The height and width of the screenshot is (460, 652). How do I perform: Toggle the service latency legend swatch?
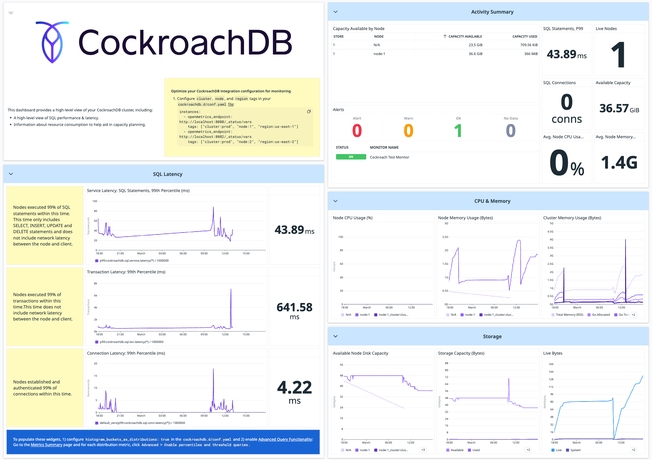(97, 261)
